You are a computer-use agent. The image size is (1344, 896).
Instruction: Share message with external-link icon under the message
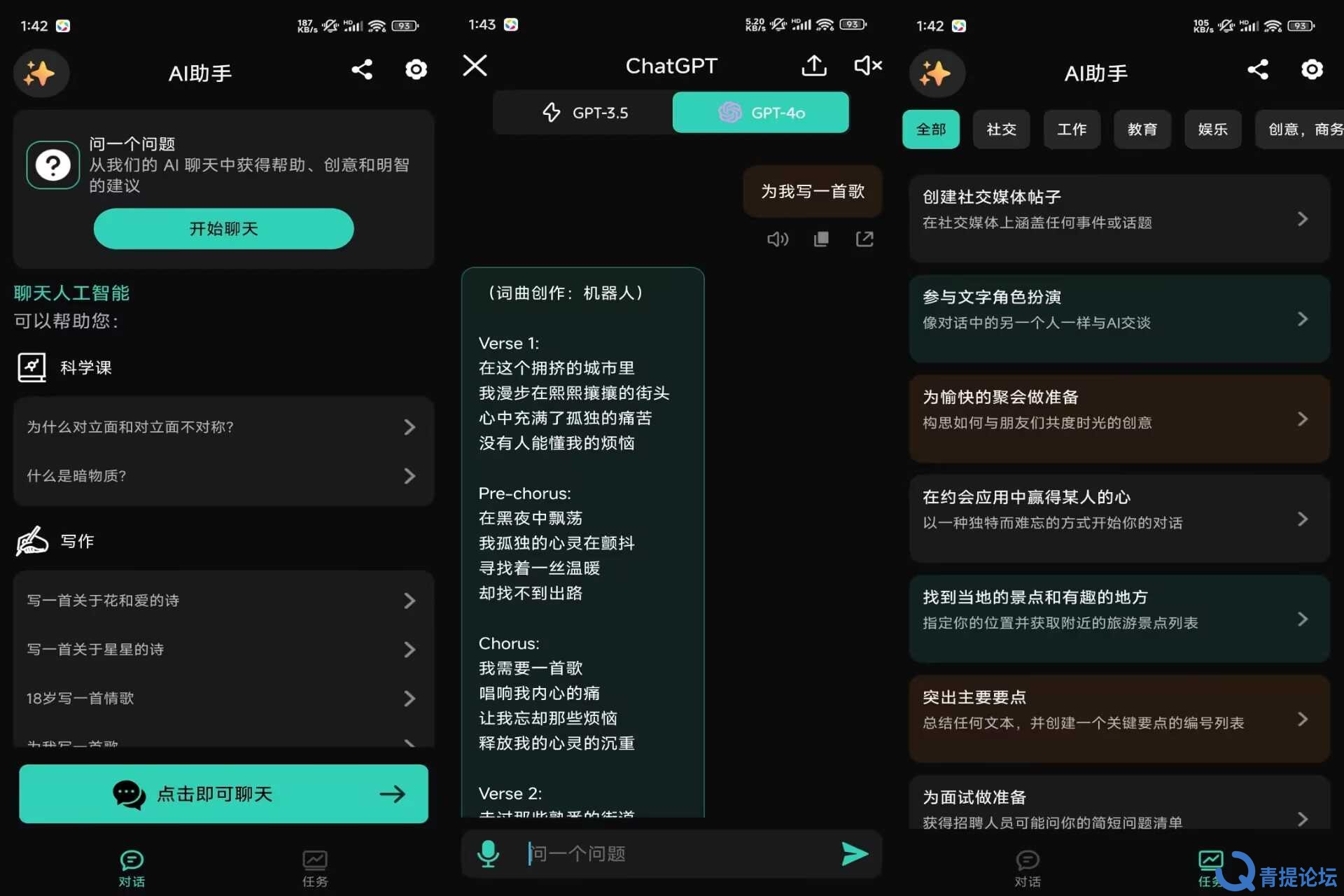point(864,239)
